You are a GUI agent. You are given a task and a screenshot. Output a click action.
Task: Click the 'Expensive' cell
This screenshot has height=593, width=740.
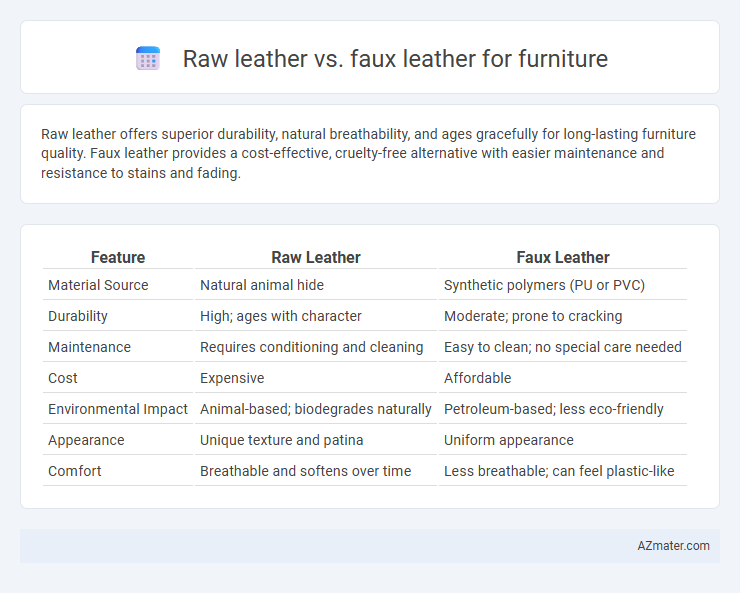point(232,378)
